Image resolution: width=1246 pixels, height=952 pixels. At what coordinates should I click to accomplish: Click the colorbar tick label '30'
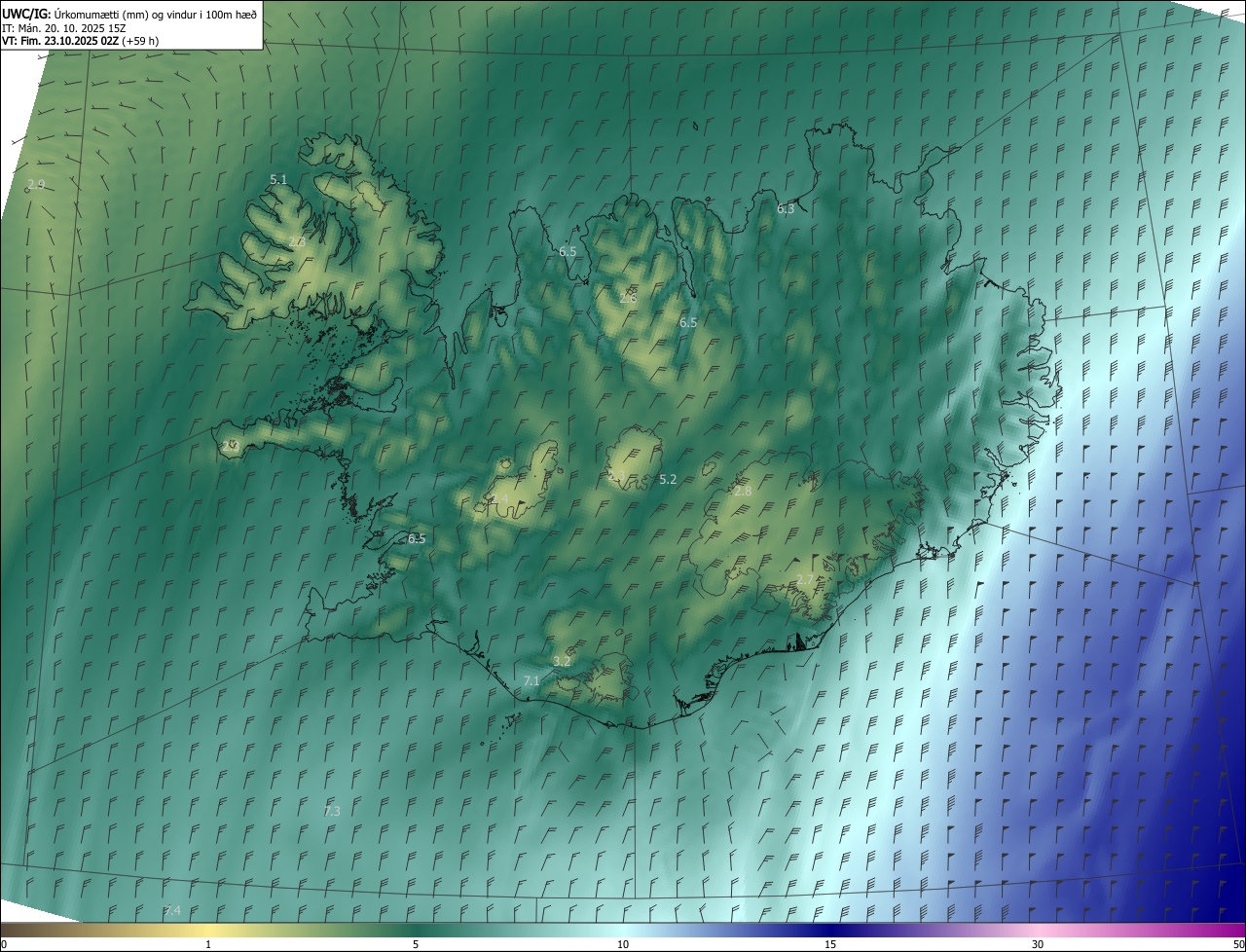[1038, 944]
